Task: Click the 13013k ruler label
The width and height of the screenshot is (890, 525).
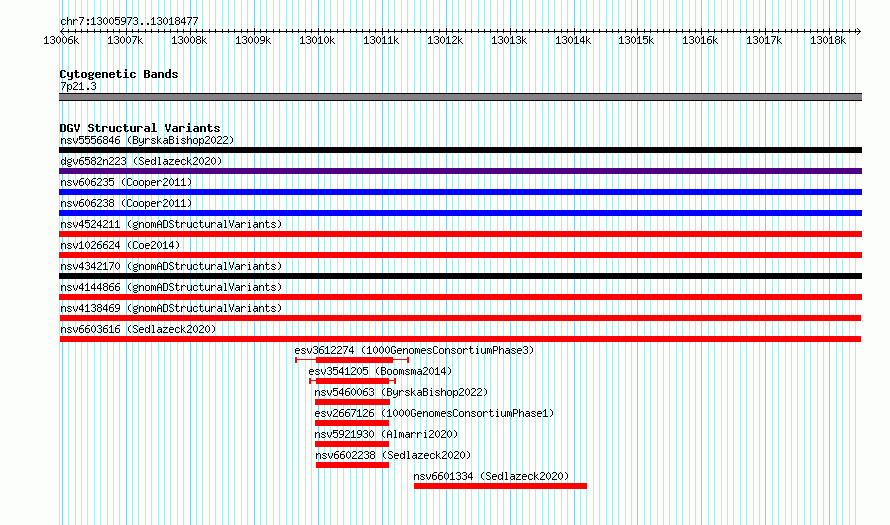Action: click(x=509, y=41)
